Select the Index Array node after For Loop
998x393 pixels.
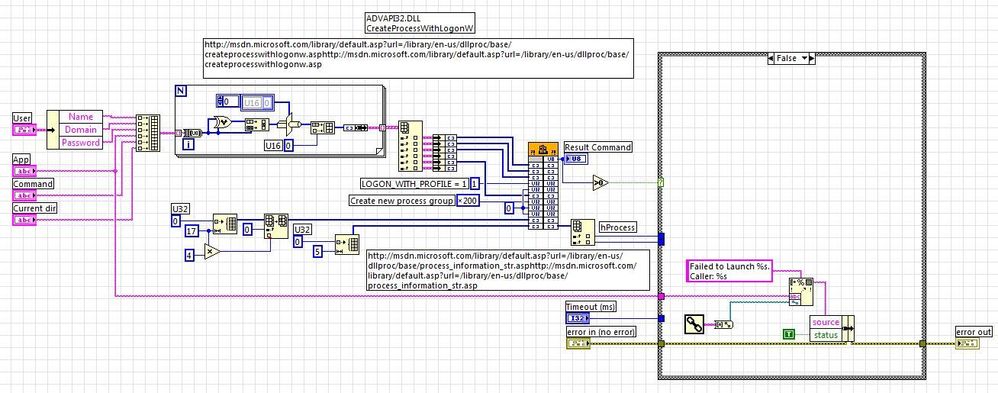411,146
